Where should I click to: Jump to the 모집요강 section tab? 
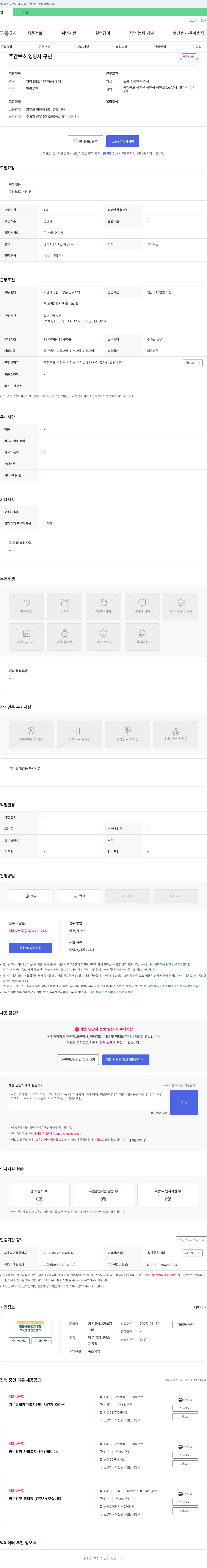(x=6, y=47)
